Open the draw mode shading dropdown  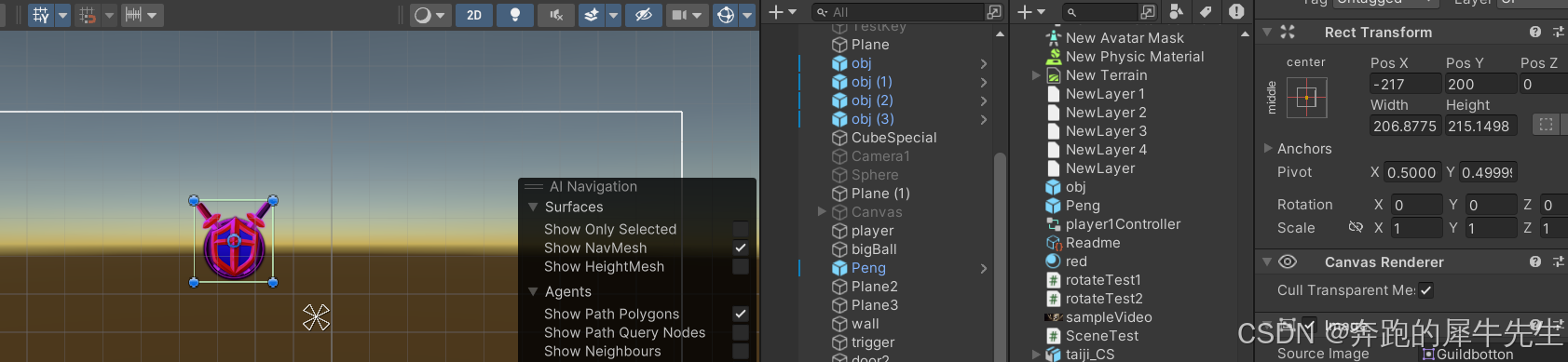click(430, 15)
